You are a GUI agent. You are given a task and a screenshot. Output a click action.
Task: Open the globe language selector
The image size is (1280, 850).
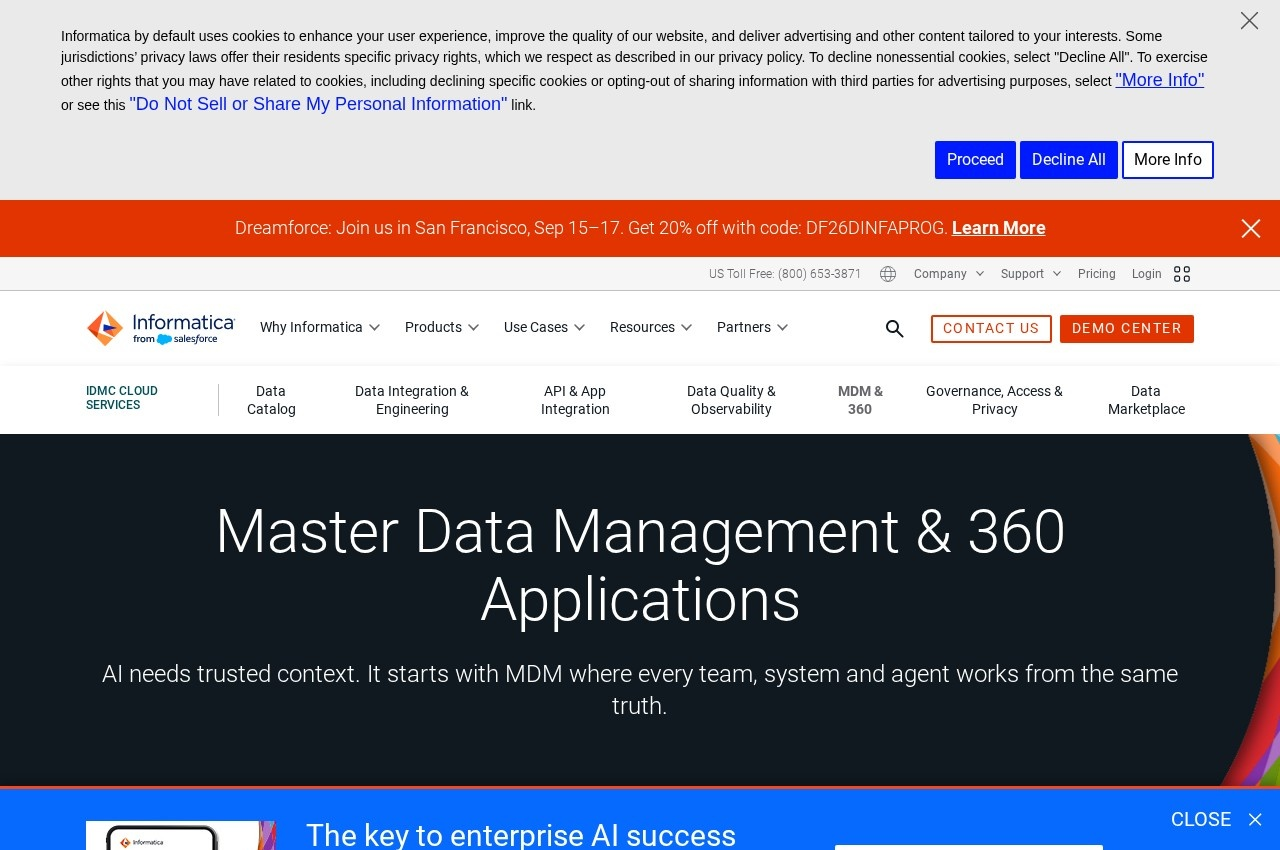888,274
